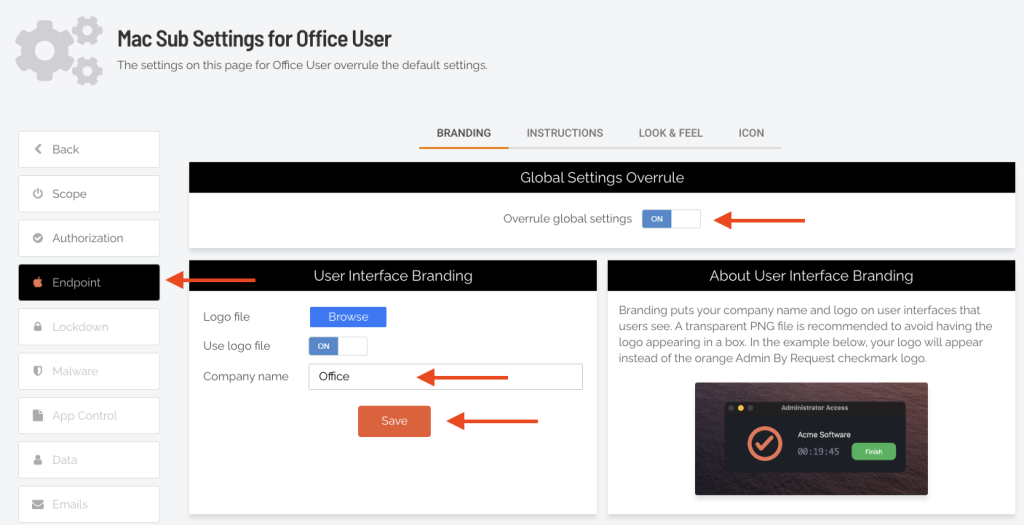Click the Data person icon
The image size is (1024, 525).
[x=38, y=460]
